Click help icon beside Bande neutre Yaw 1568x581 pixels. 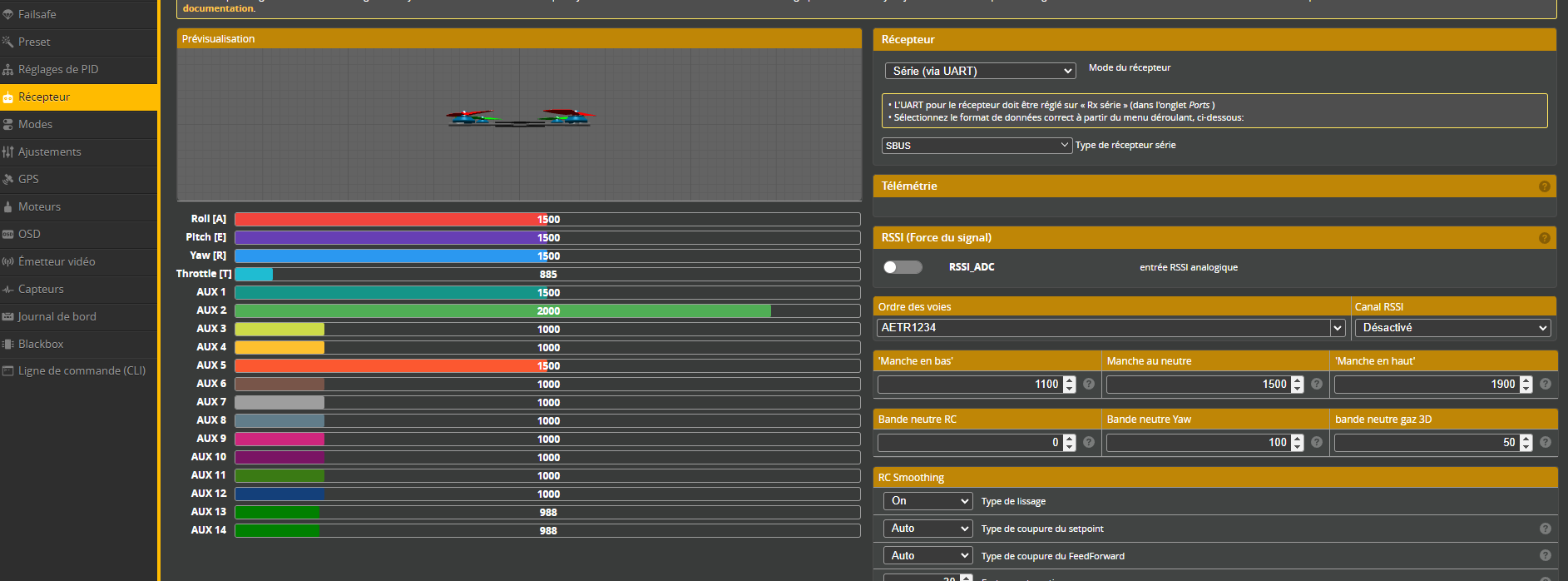pos(1316,442)
